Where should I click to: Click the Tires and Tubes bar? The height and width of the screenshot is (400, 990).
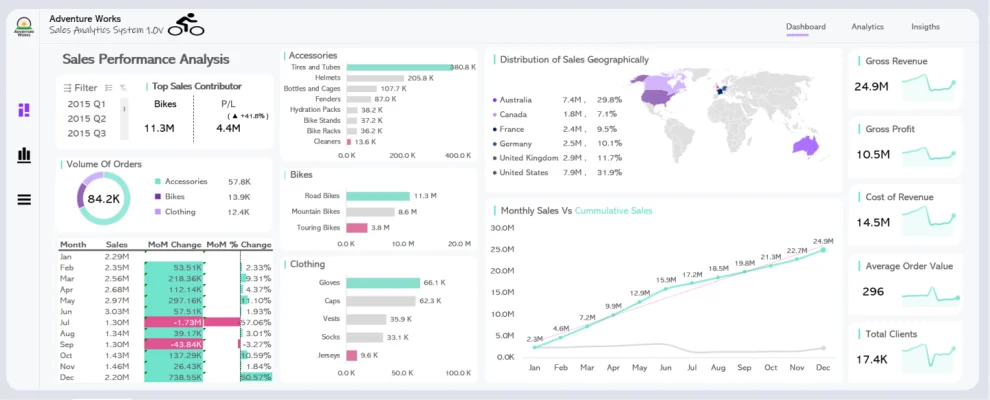(399, 67)
